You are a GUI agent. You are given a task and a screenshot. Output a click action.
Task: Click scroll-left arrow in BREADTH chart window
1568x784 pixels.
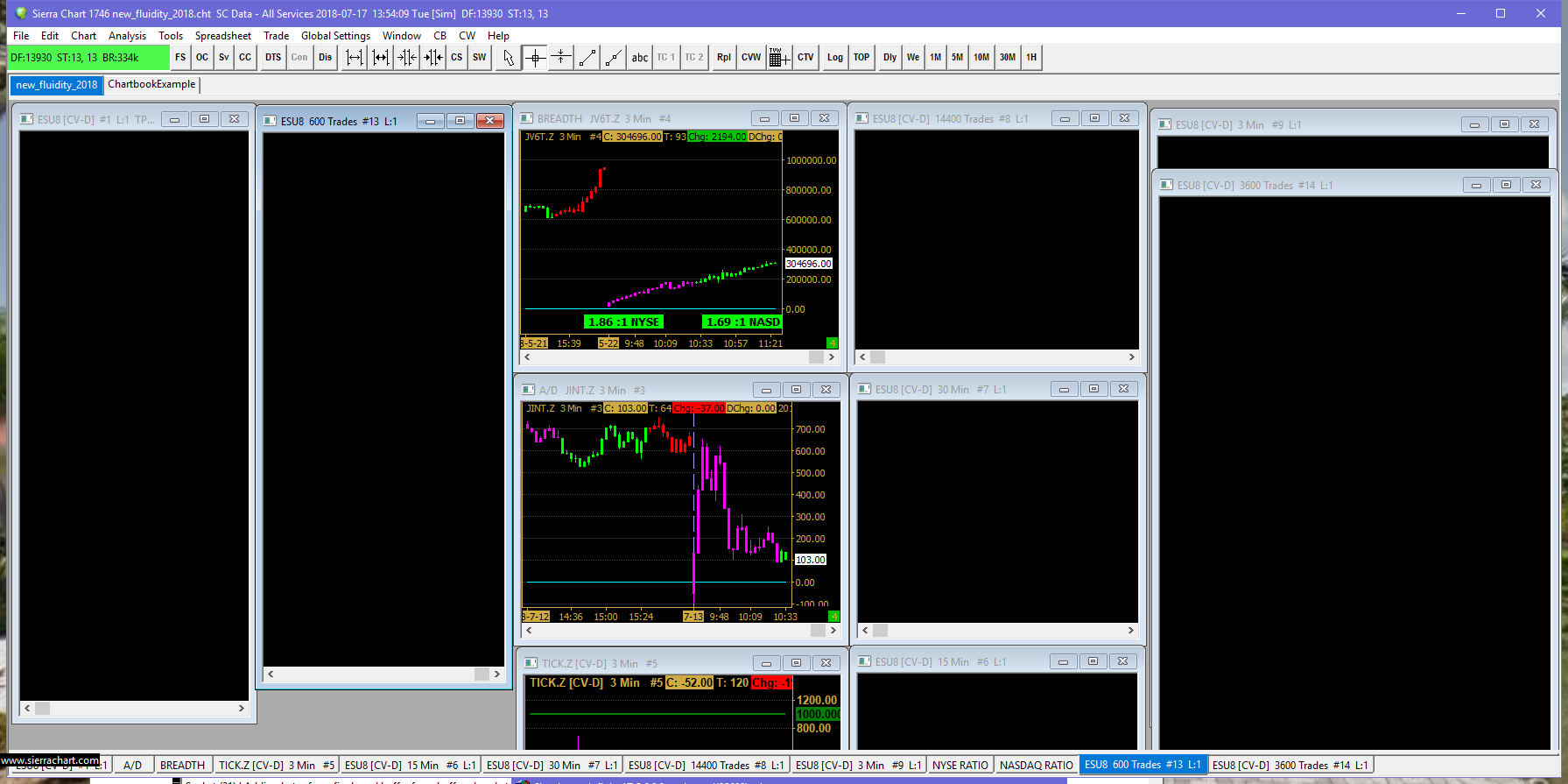click(x=527, y=357)
